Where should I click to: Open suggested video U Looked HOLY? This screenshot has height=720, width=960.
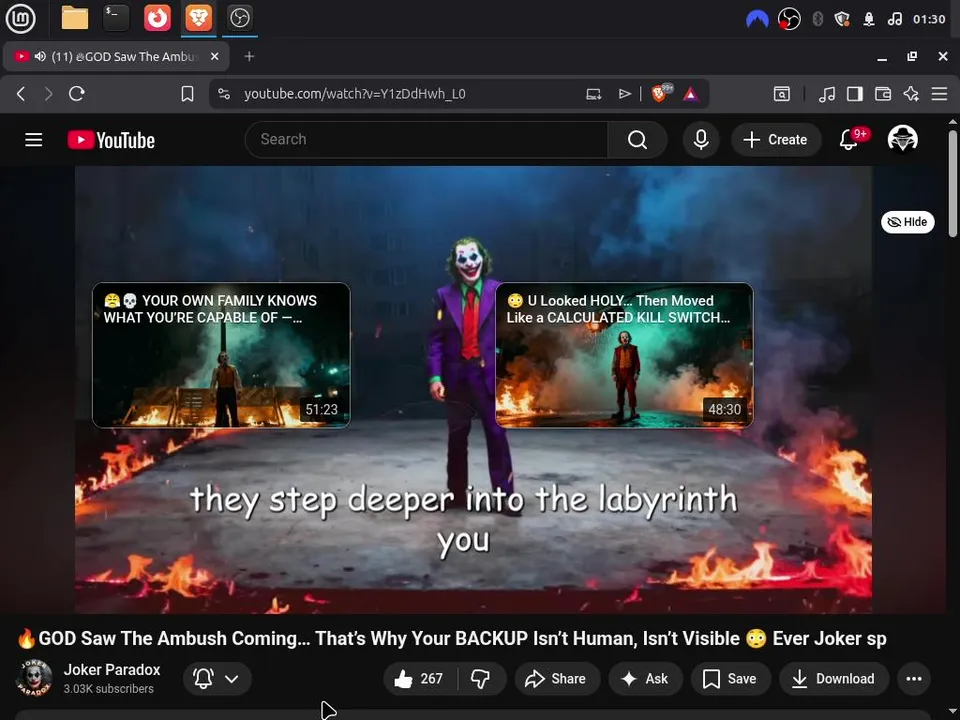(624, 355)
